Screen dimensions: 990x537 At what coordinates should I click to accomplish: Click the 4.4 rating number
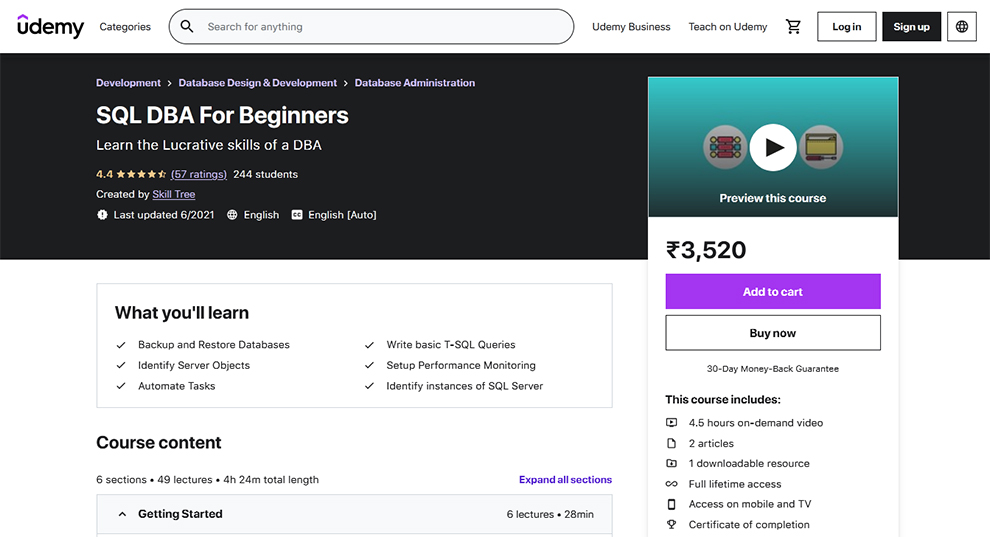point(104,174)
